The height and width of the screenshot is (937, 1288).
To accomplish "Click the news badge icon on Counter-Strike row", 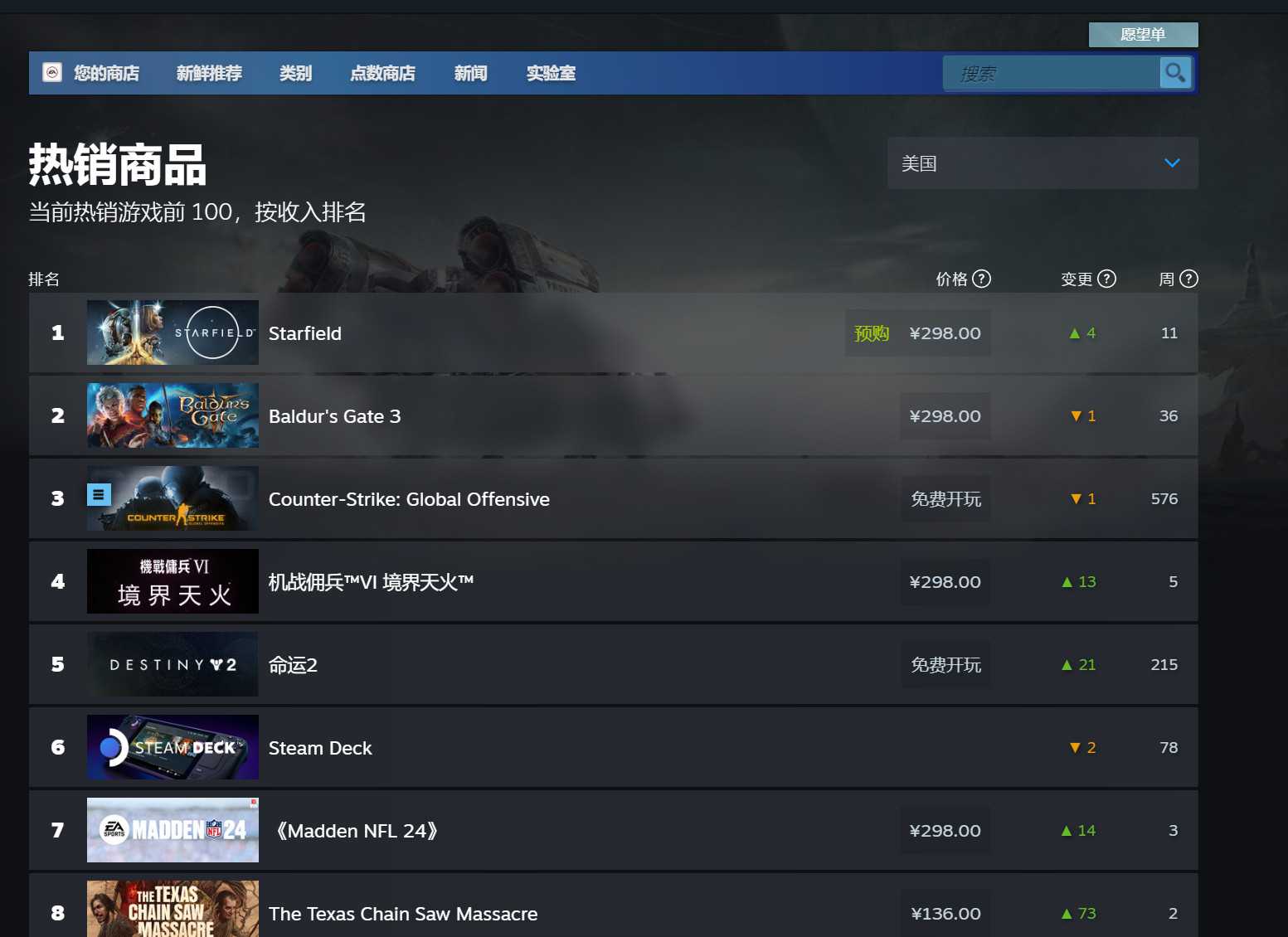I will 99,495.
